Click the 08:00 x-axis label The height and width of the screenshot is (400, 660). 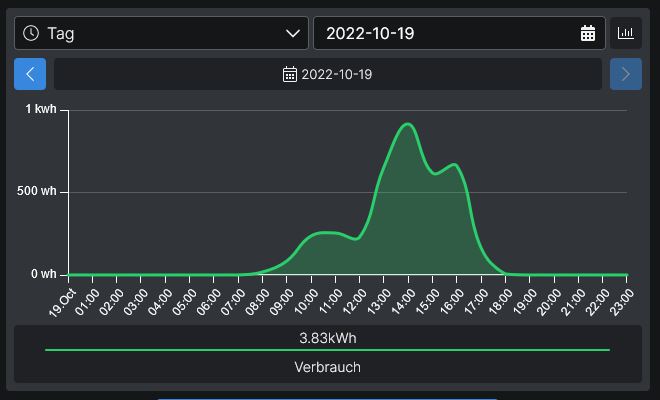[258, 302]
